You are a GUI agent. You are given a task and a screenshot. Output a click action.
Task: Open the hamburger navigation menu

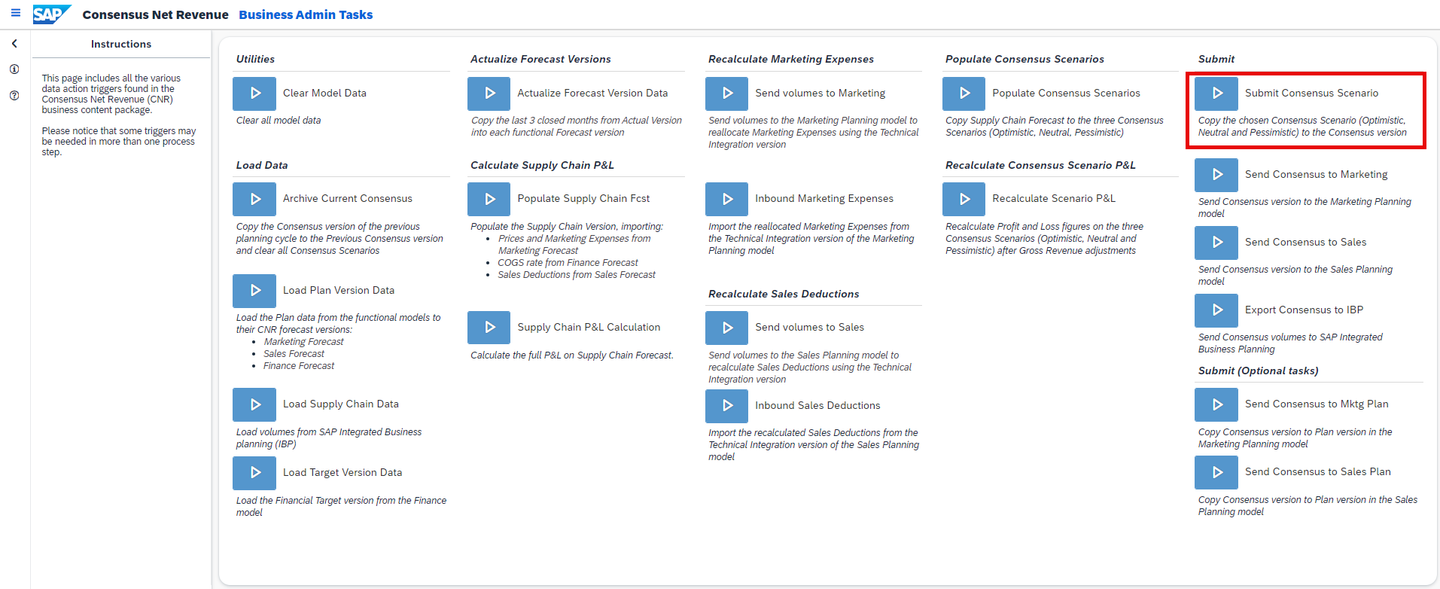[x=15, y=14]
